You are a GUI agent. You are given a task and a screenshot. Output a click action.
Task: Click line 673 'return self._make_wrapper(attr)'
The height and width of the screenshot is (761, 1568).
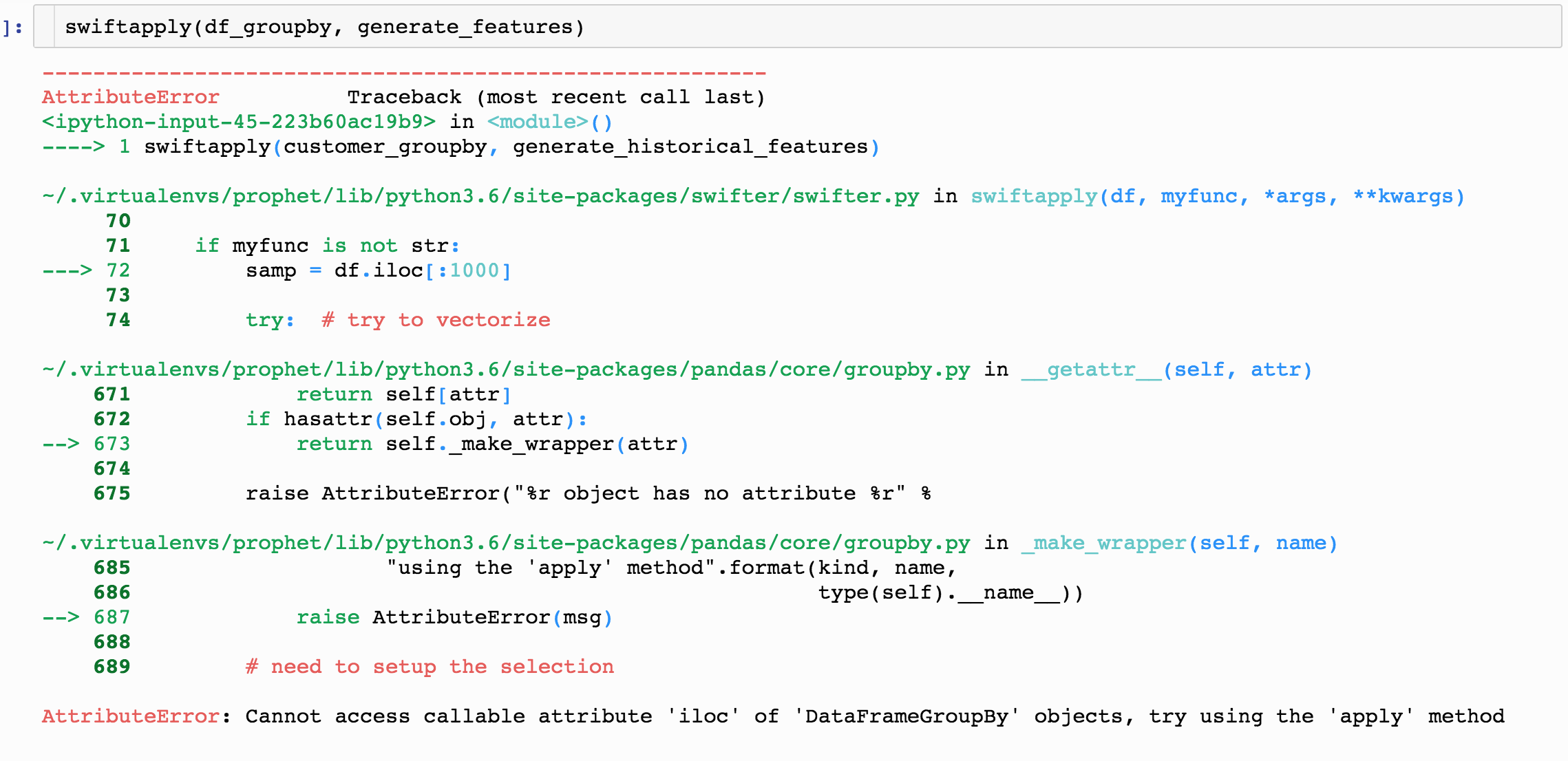[x=492, y=444]
